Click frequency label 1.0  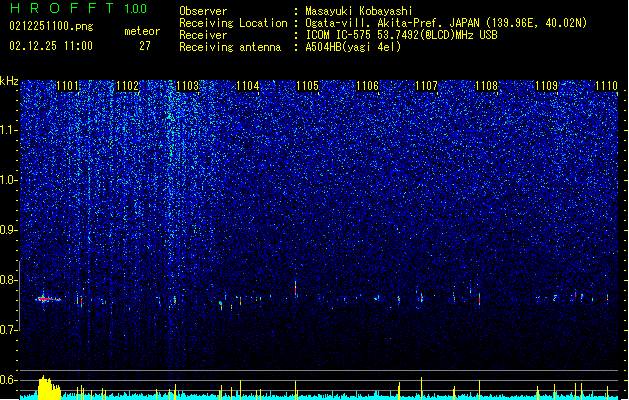tap(9, 180)
